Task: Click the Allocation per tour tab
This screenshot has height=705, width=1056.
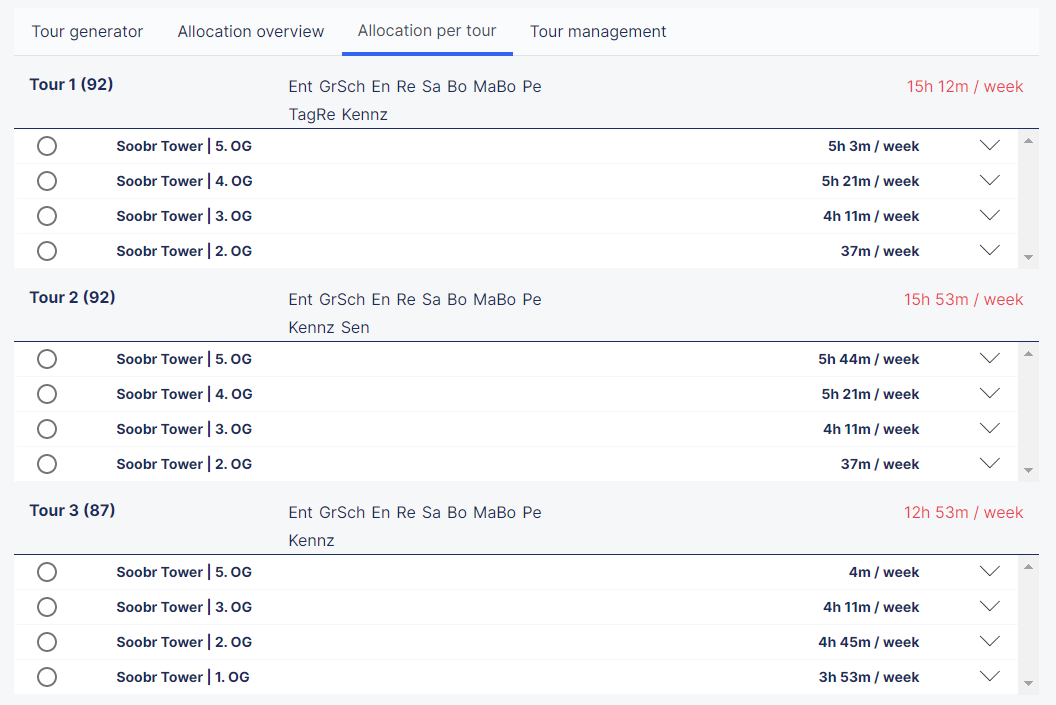Action: click(427, 31)
